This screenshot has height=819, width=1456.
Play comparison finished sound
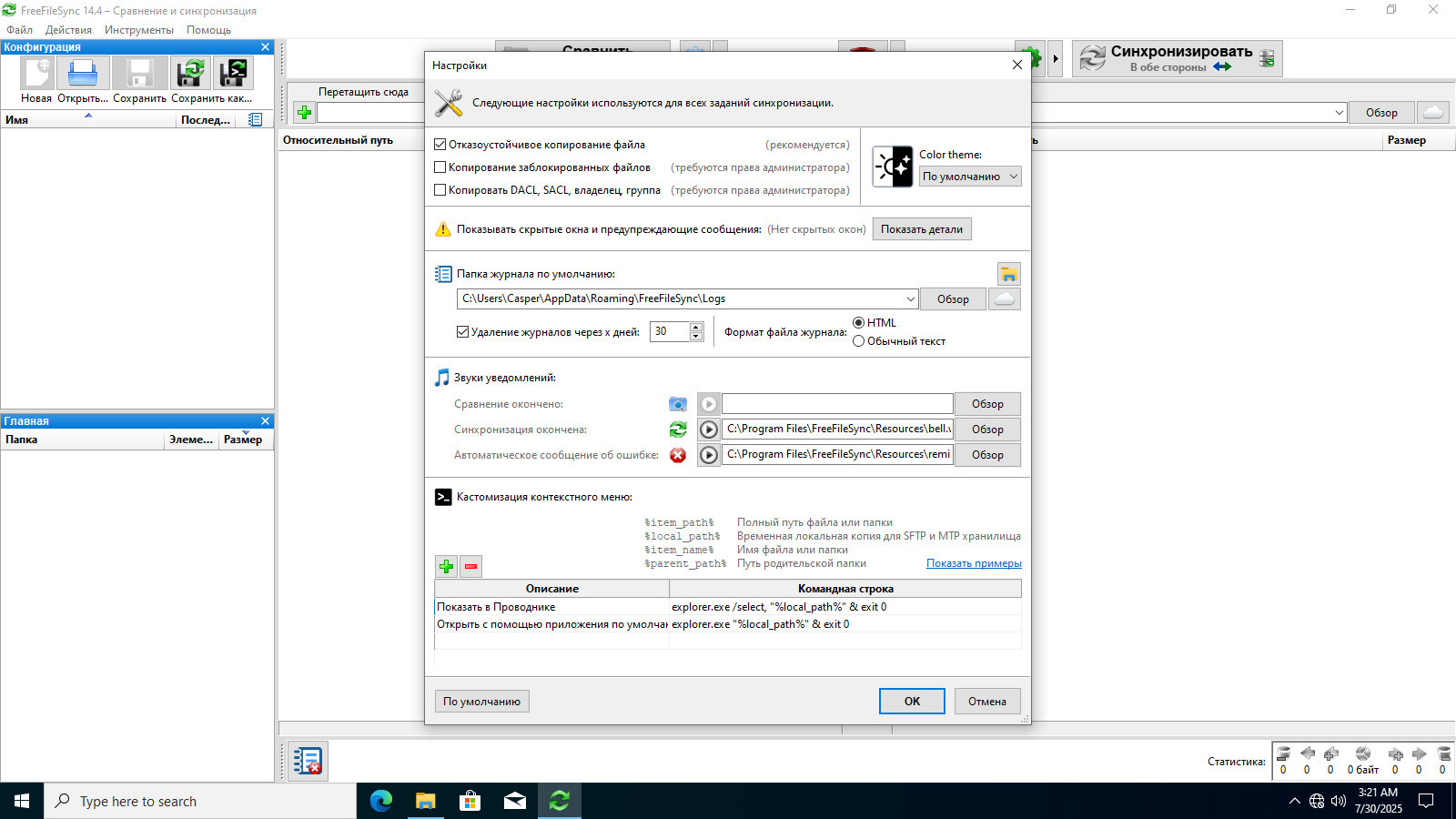point(709,404)
